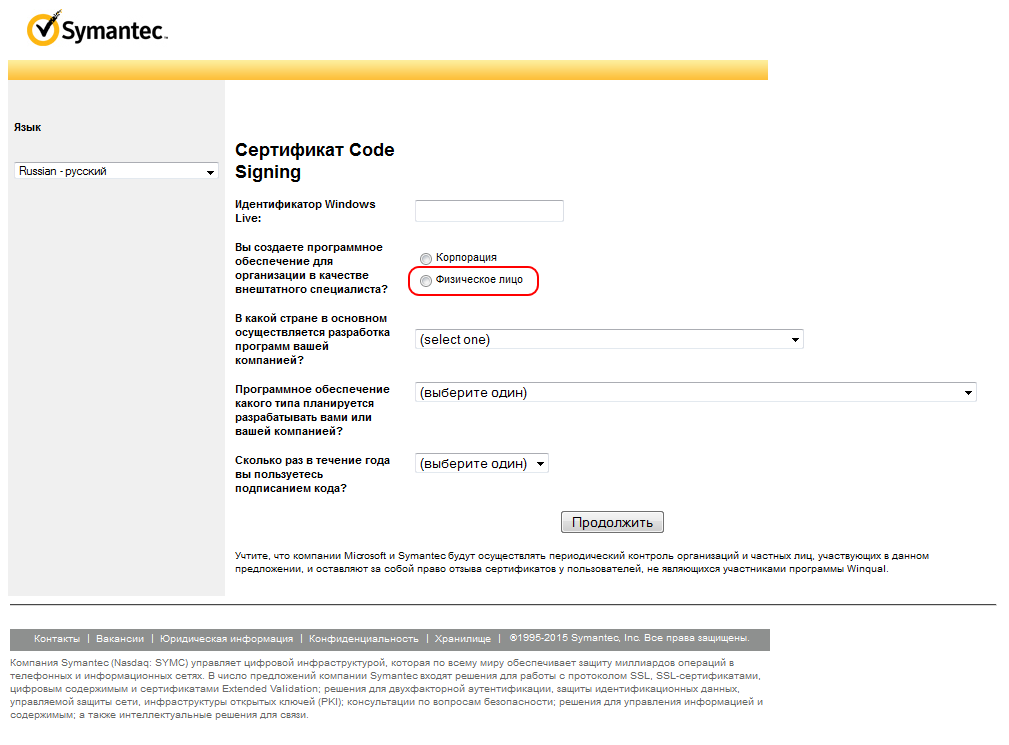
Task: Click the Сертификат Code Signing heading
Action: pyautogui.click(x=314, y=161)
